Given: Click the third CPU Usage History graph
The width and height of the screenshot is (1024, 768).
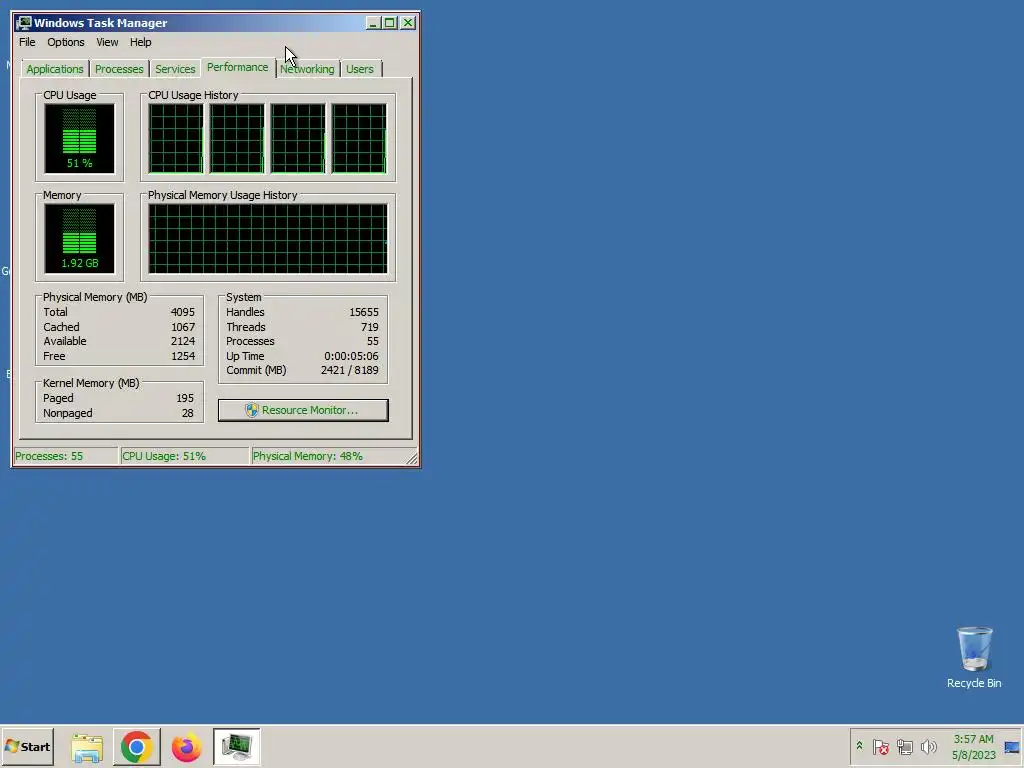Looking at the screenshot, I should 298,138.
